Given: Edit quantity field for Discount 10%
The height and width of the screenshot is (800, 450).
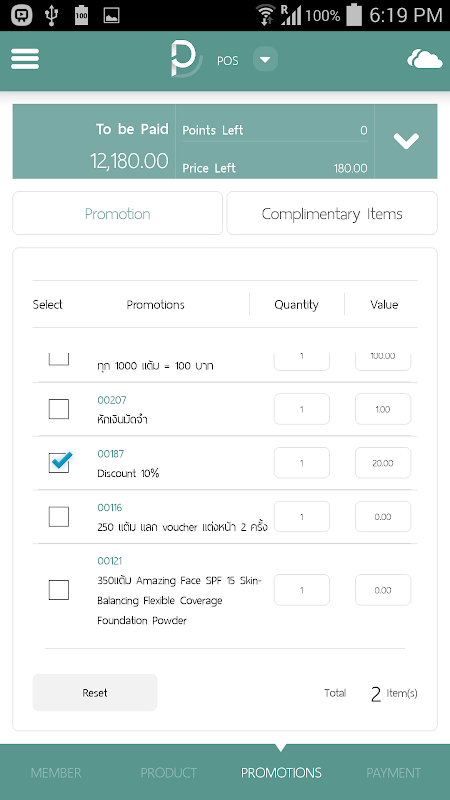Looking at the screenshot, I should pyautogui.click(x=302, y=463).
